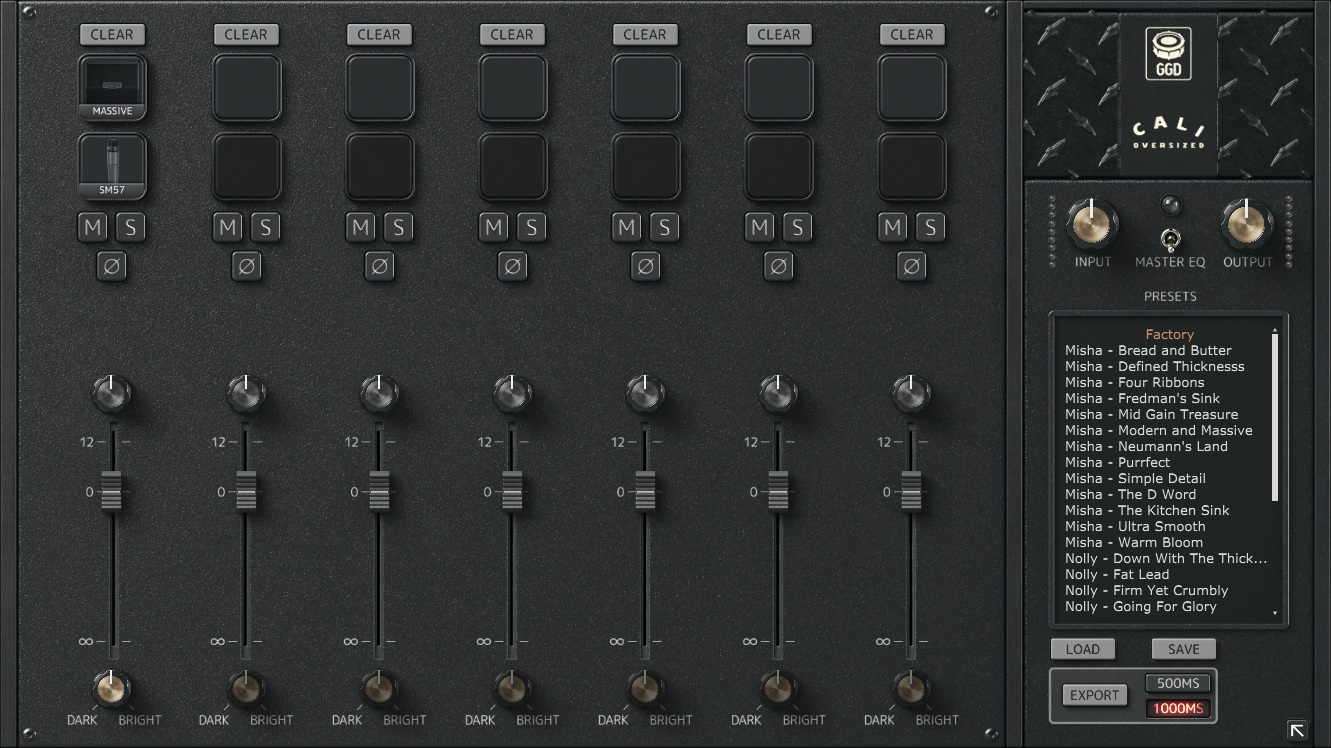
Task: Mute the sixth channel
Action: [760, 227]
